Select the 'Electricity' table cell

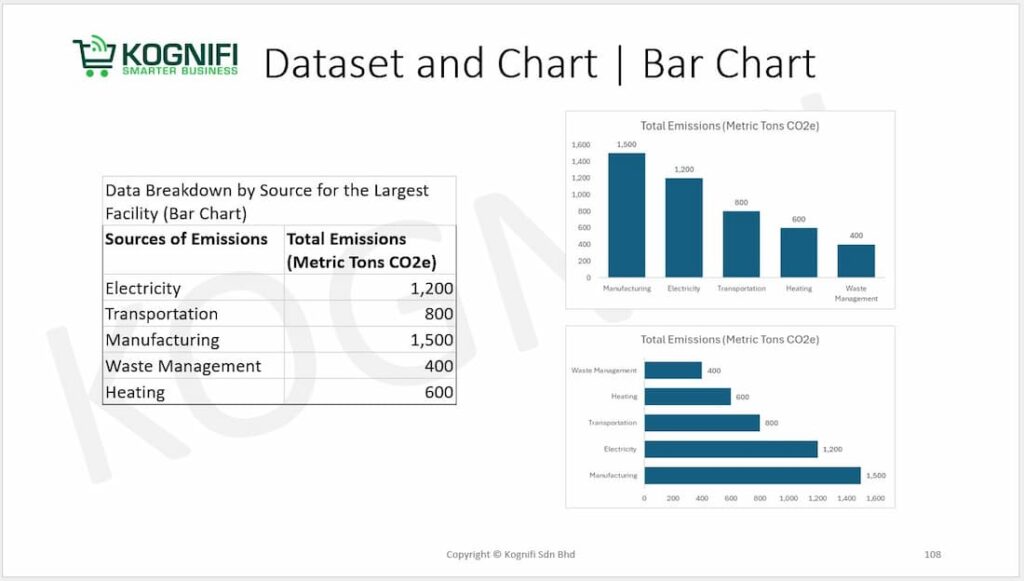pos(193,288)
